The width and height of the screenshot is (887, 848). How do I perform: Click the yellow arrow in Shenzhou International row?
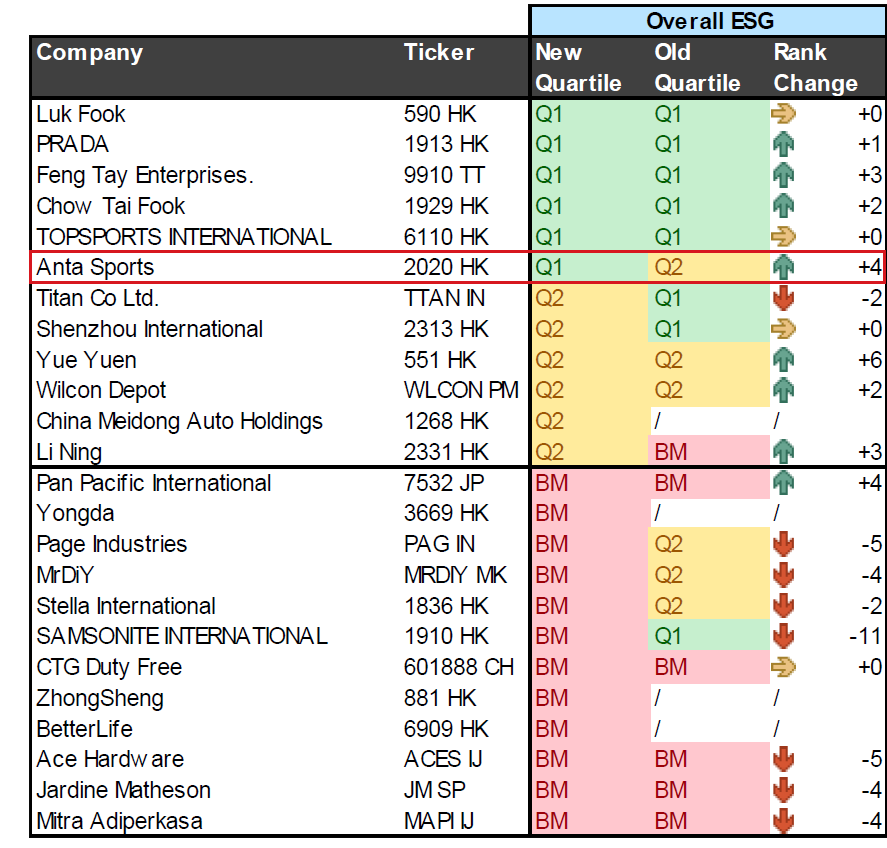(783, 329)
